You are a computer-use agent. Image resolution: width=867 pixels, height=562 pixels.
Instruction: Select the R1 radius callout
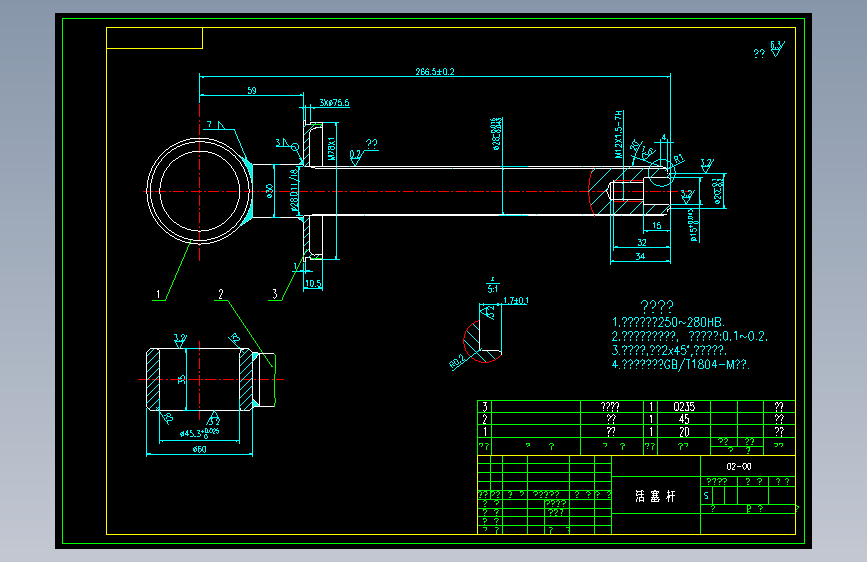(679, 159)
